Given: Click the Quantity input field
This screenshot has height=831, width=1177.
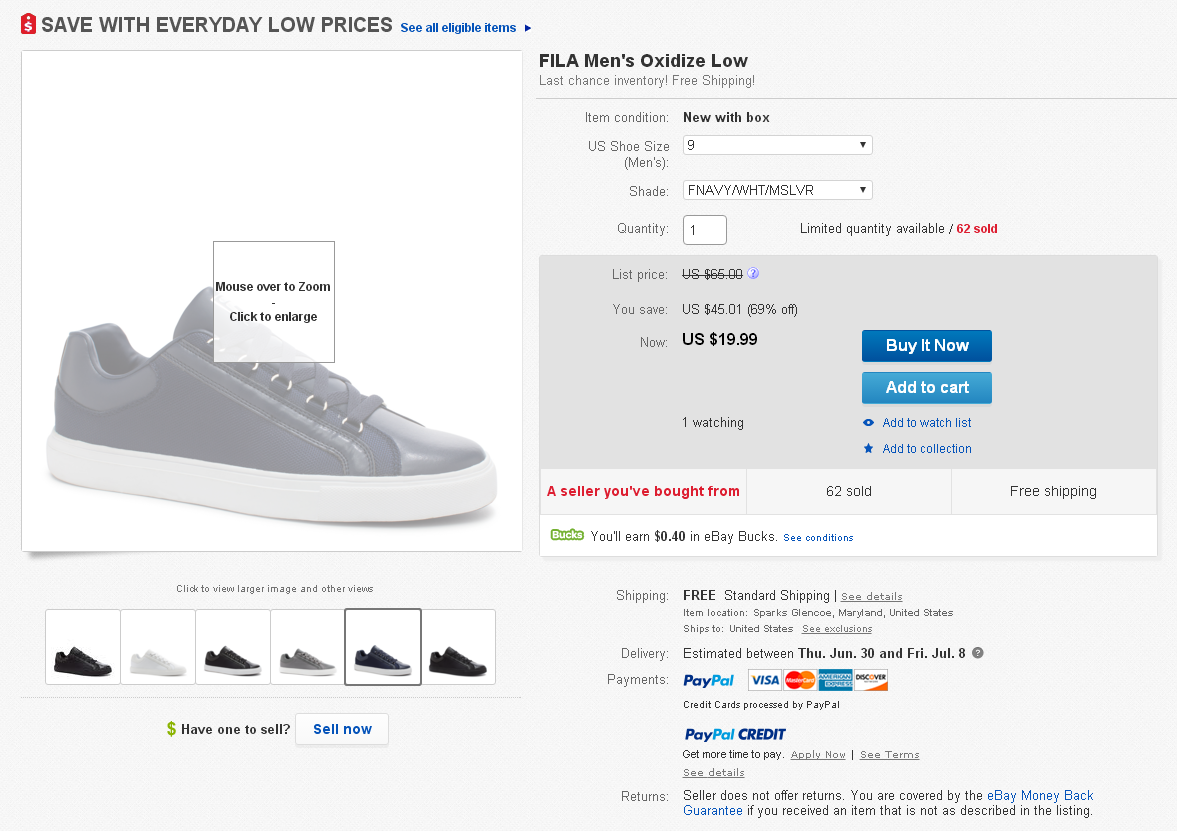Looking at the screenshot, I should [x=704, y=230].
